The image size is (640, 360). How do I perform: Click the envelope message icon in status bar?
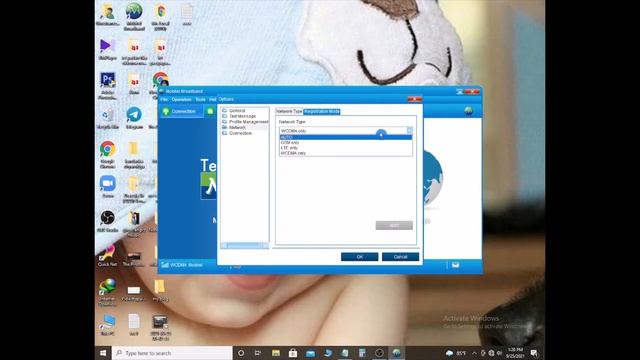click(456, 265)
